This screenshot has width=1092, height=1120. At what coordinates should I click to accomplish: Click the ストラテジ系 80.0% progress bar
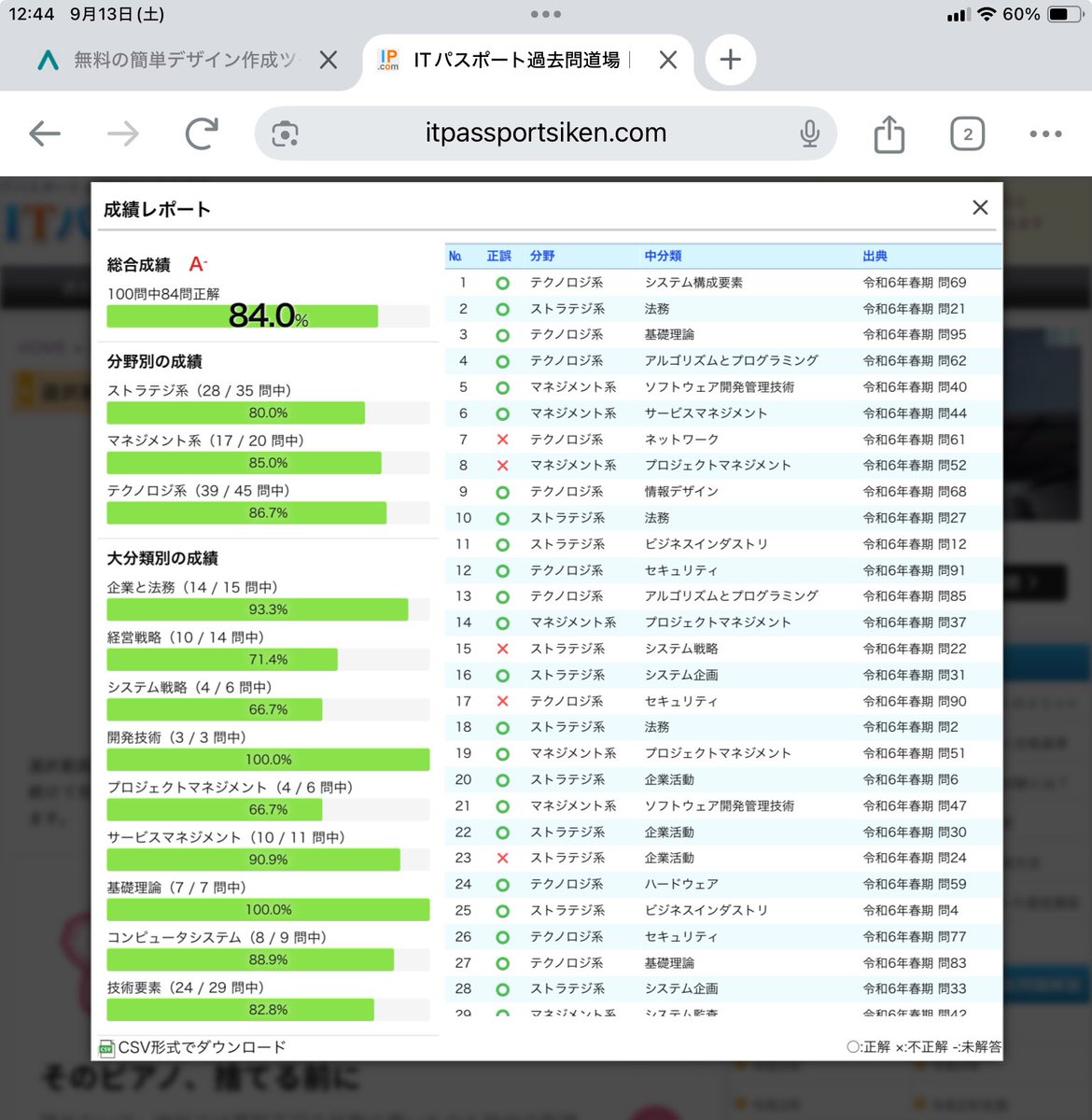point(268,413)
